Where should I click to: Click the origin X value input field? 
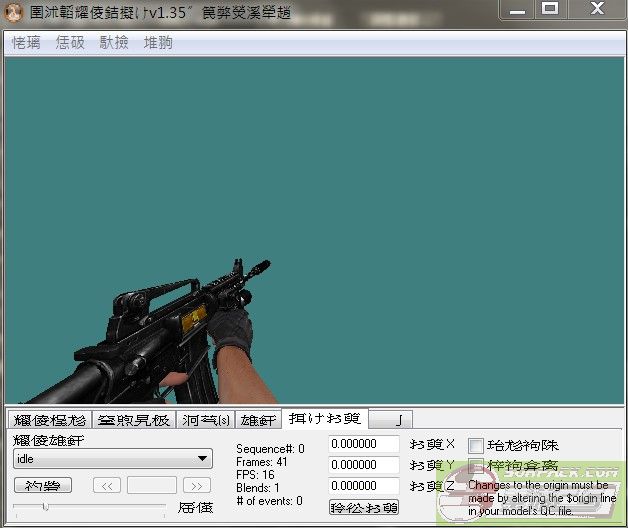[364, 444]
